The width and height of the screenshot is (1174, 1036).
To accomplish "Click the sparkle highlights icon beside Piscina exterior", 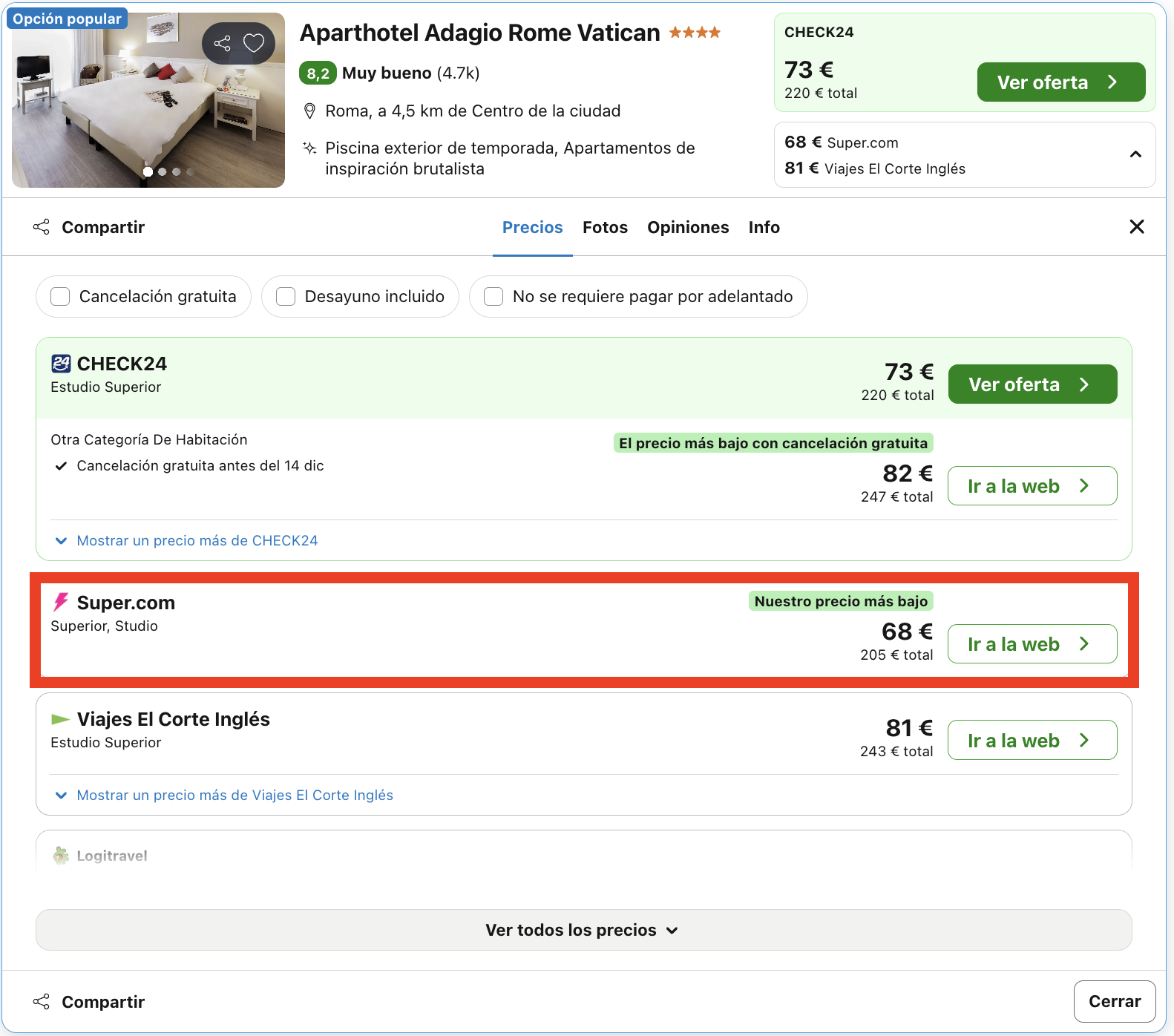I will 310,148.
